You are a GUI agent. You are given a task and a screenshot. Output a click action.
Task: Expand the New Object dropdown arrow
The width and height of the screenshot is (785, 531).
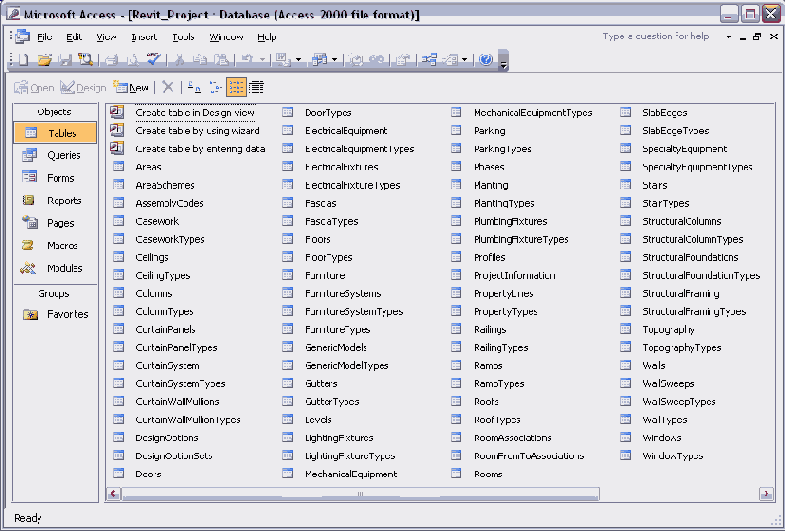465,60
